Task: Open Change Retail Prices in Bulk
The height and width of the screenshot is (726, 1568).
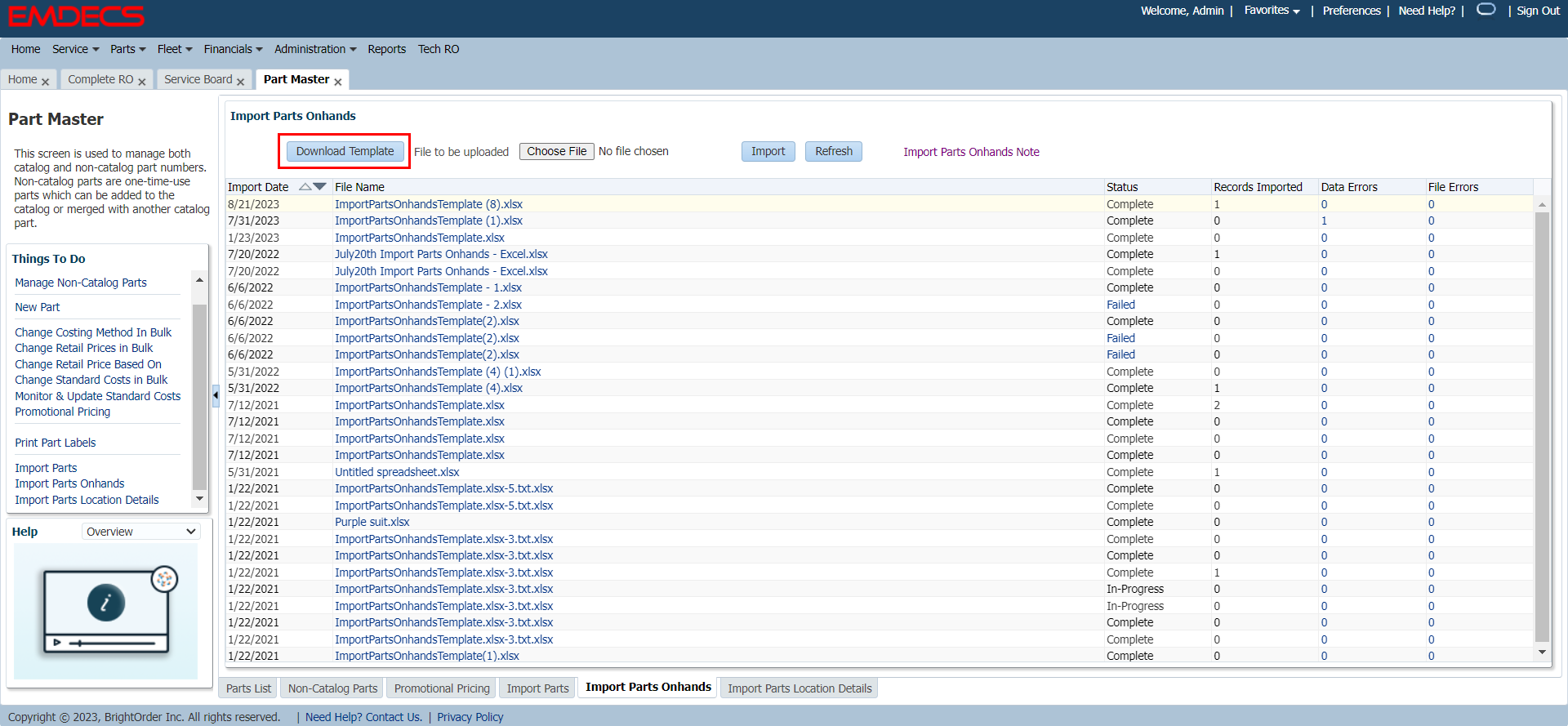Action: (83, 348)
